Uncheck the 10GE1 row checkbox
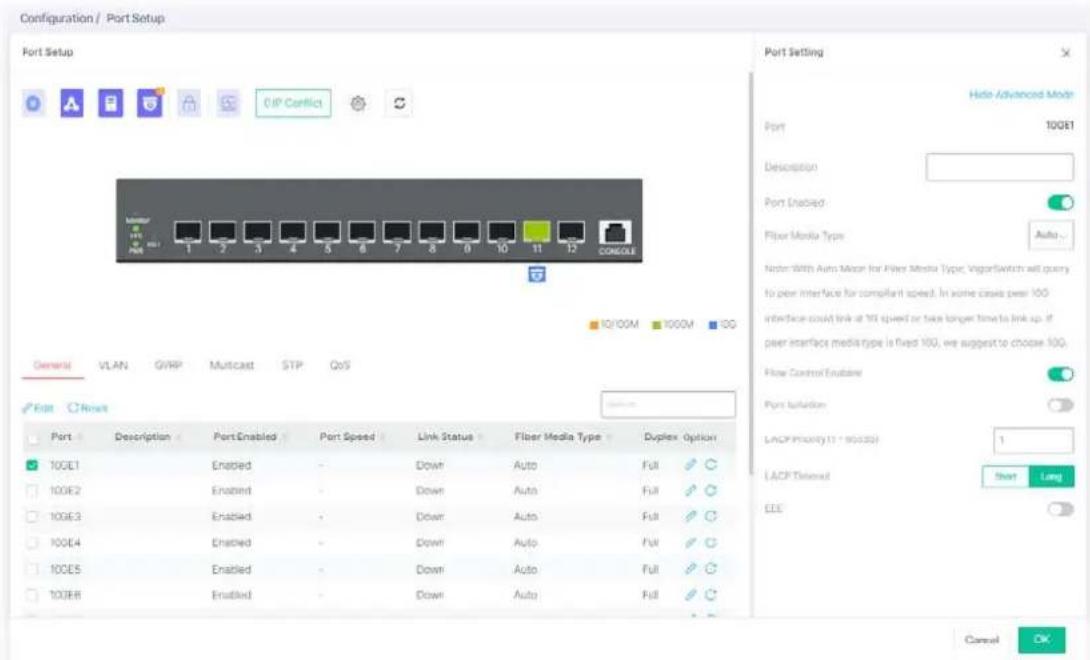This screenshot has height=660, width=1090. 32,465
